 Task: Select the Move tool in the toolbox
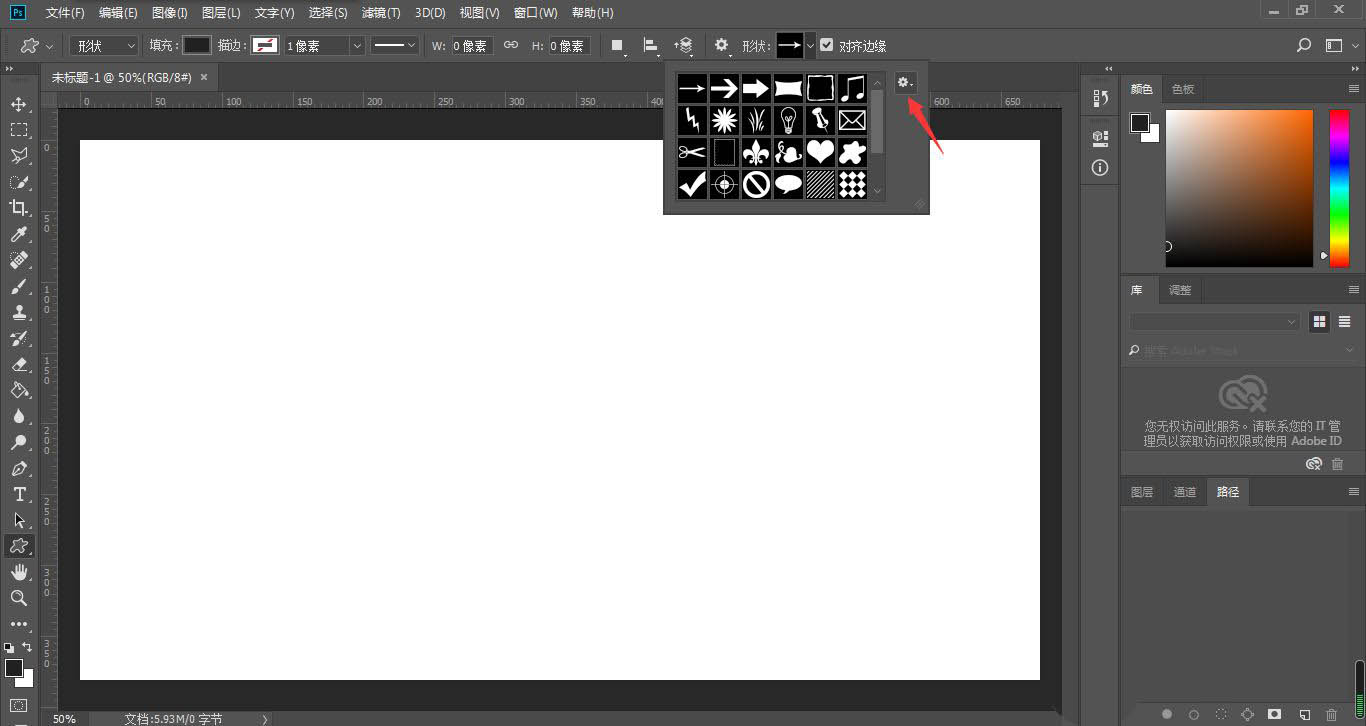tap(19, 104)
